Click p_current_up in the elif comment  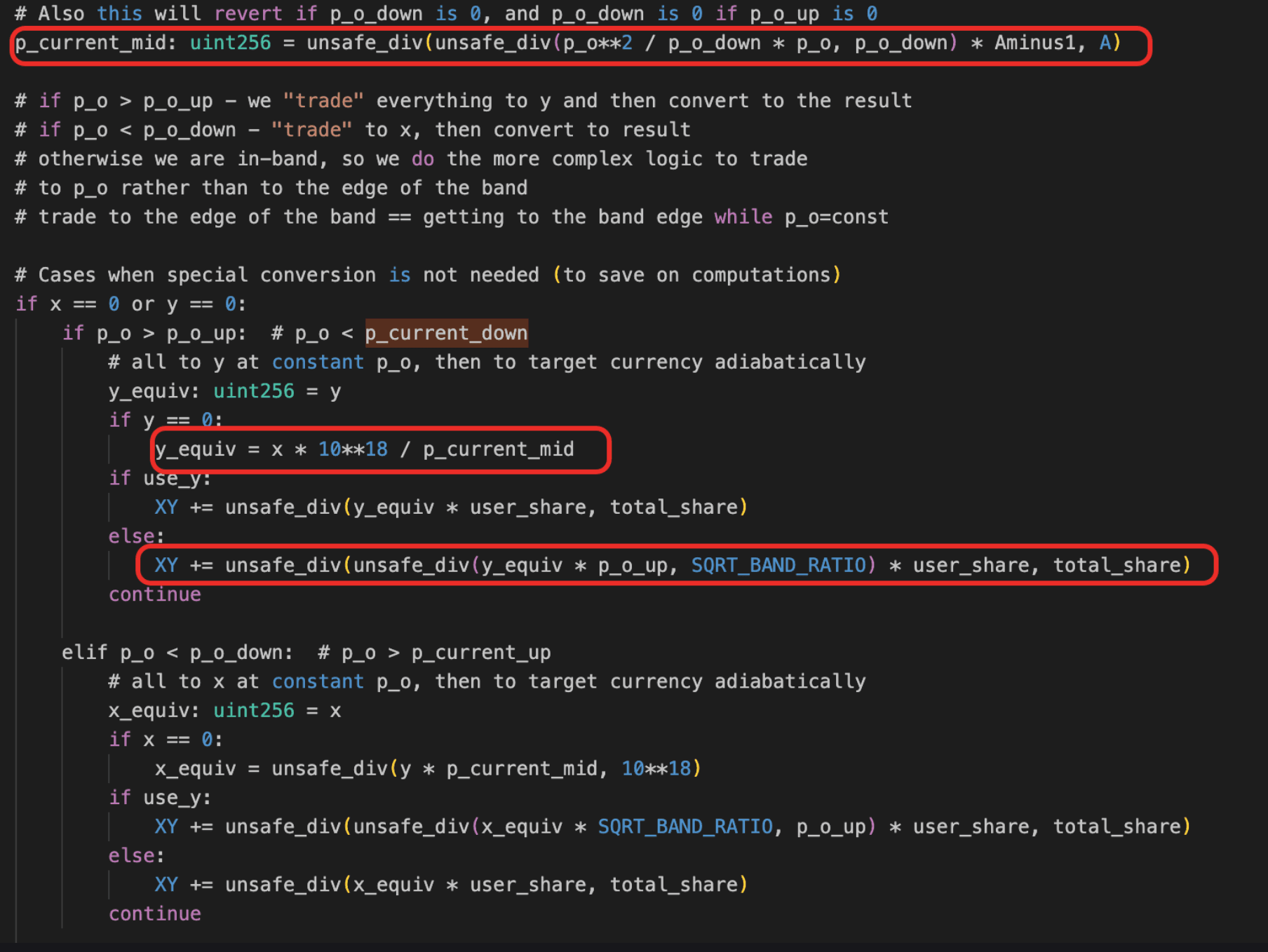pyautogui.click(x=480, y=653)
